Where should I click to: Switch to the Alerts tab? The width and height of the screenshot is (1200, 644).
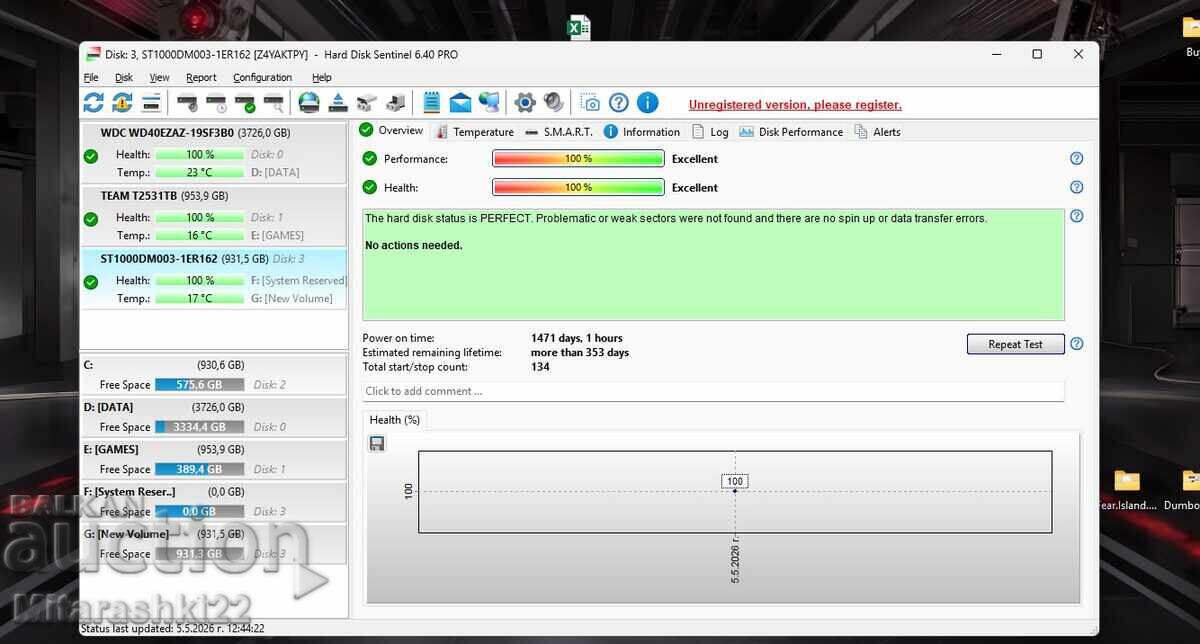[x=877, y=132]
